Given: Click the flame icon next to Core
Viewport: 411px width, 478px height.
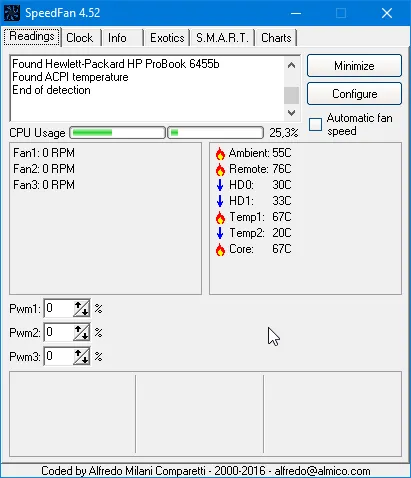Looking at the screenshot, I should point(220,249).
